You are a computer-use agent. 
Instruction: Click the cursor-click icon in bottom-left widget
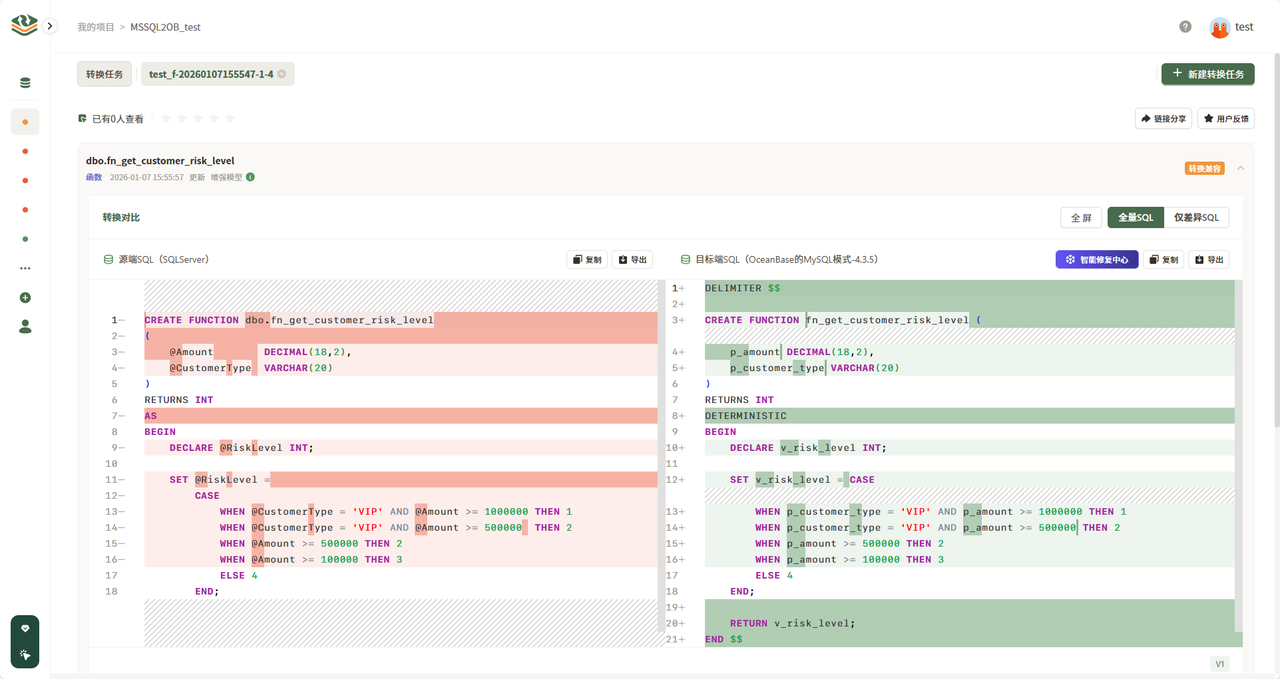click(x=25, y=655)
